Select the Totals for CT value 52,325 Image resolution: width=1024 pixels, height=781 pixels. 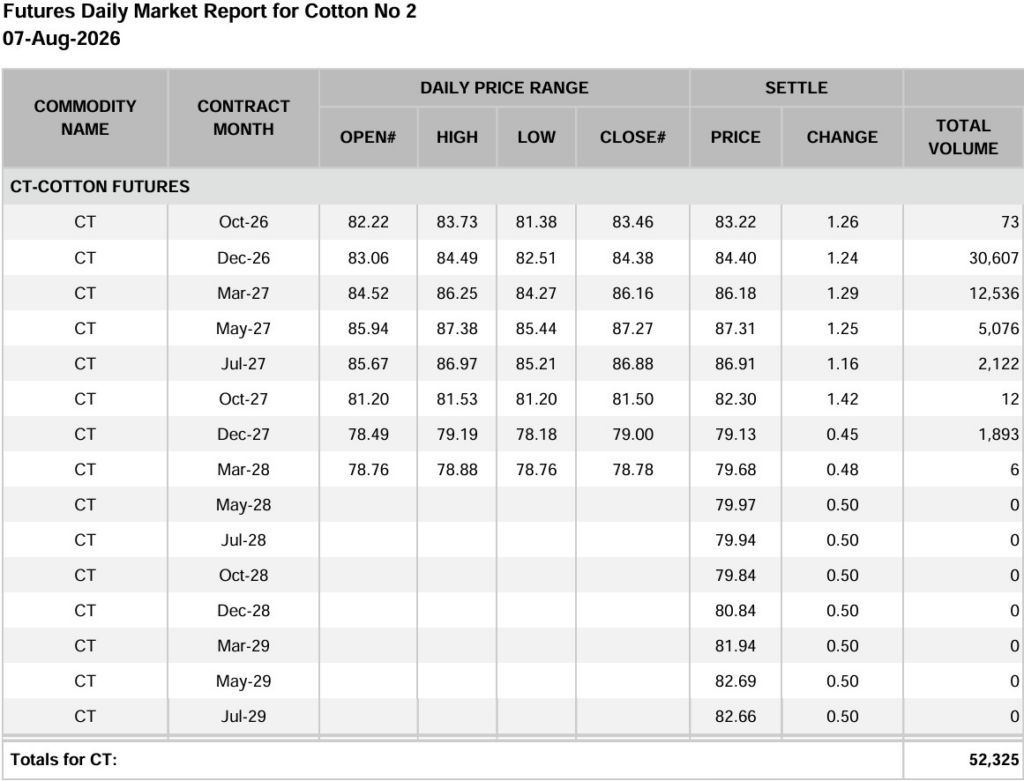(993, 759)
